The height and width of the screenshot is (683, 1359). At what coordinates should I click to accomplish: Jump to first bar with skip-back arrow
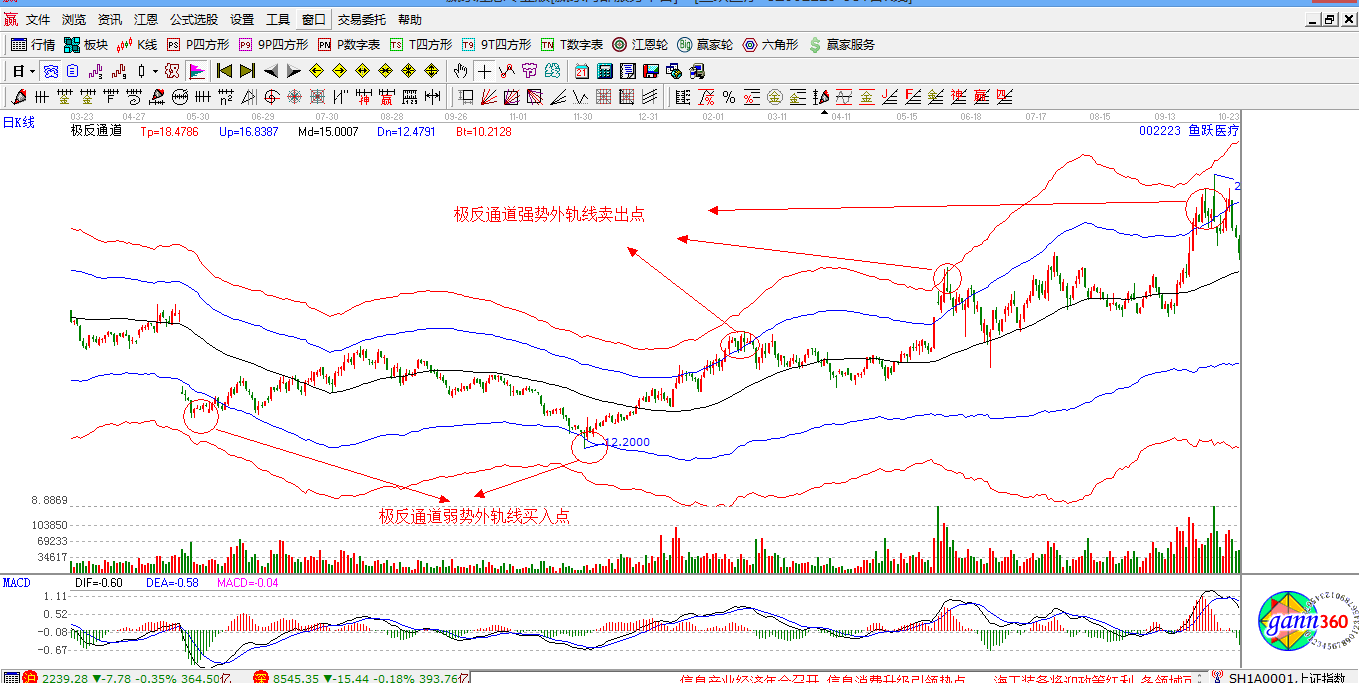coord(225,71)
